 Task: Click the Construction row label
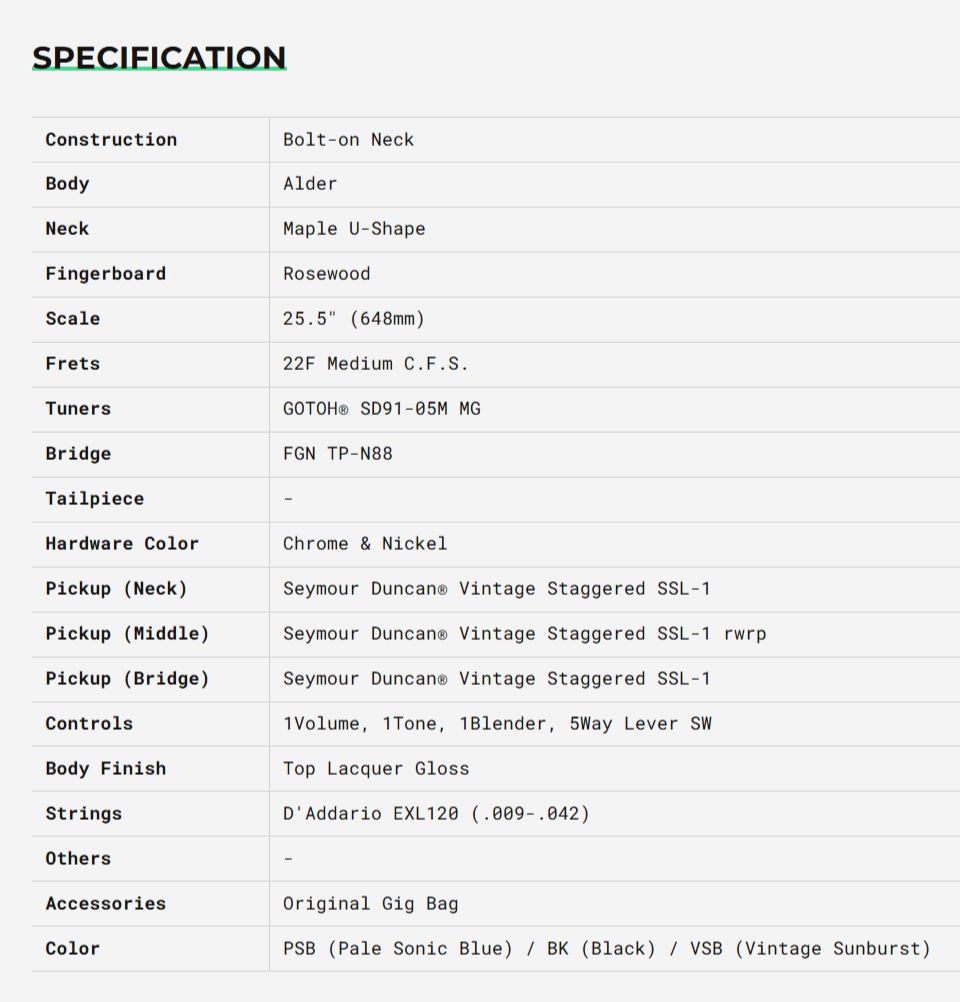click(x=111, y=140)
